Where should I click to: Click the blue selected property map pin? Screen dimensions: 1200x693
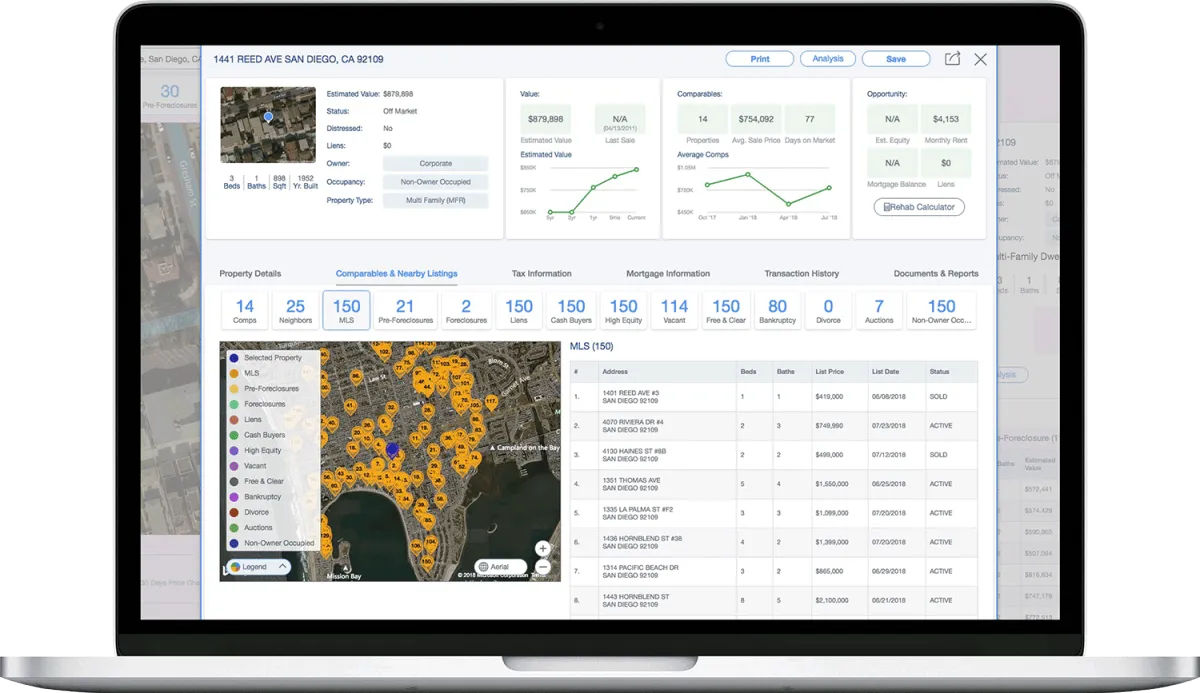(393, 451)
